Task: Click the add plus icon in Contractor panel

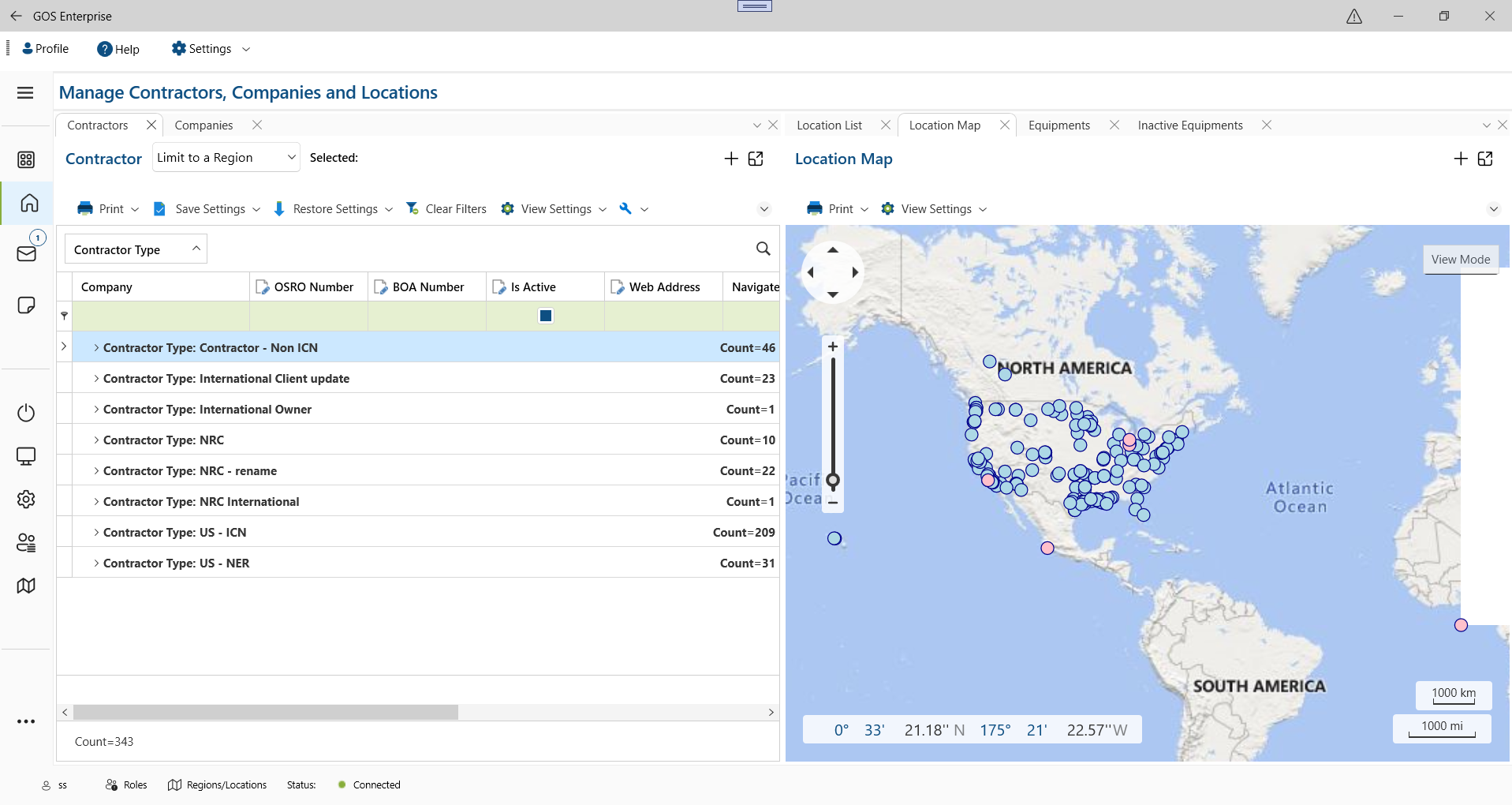Action: (731, 159)
